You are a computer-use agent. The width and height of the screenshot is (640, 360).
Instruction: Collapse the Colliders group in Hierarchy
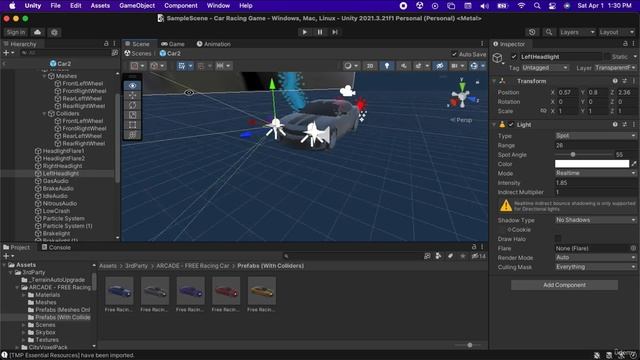[x=44, y=113]
